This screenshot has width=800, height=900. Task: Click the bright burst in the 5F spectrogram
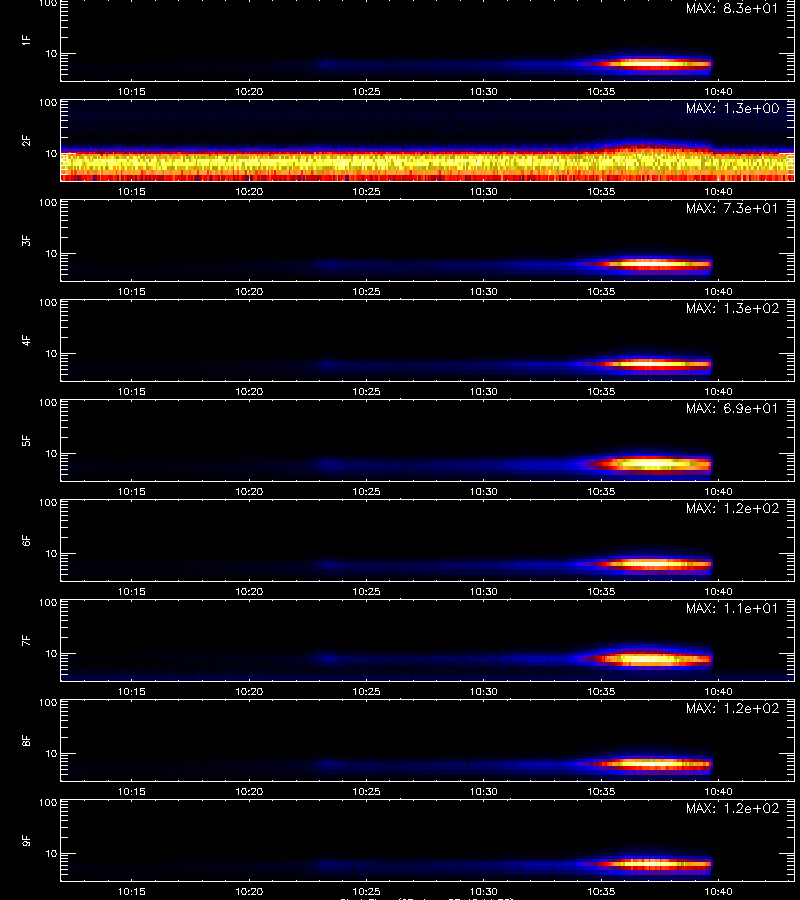pos(651,464)
